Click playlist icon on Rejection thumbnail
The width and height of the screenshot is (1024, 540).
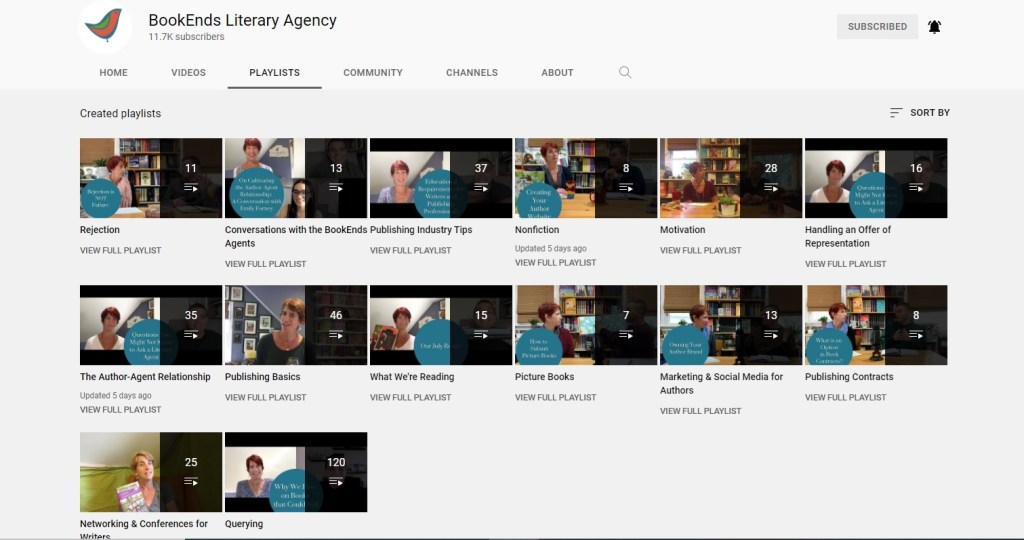pyautogui.click(x=191, y=188)
